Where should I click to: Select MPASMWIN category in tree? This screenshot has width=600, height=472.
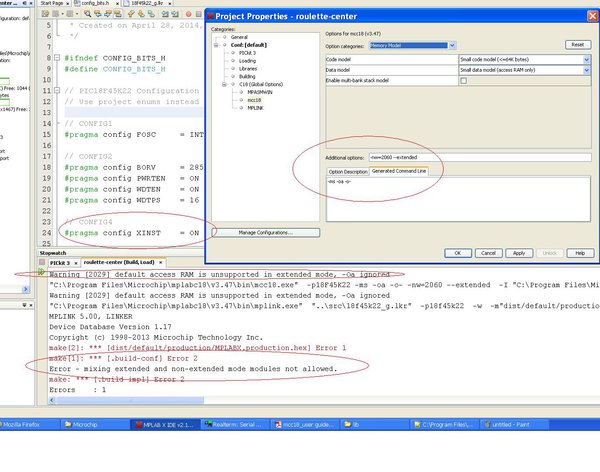pos(260,92)
